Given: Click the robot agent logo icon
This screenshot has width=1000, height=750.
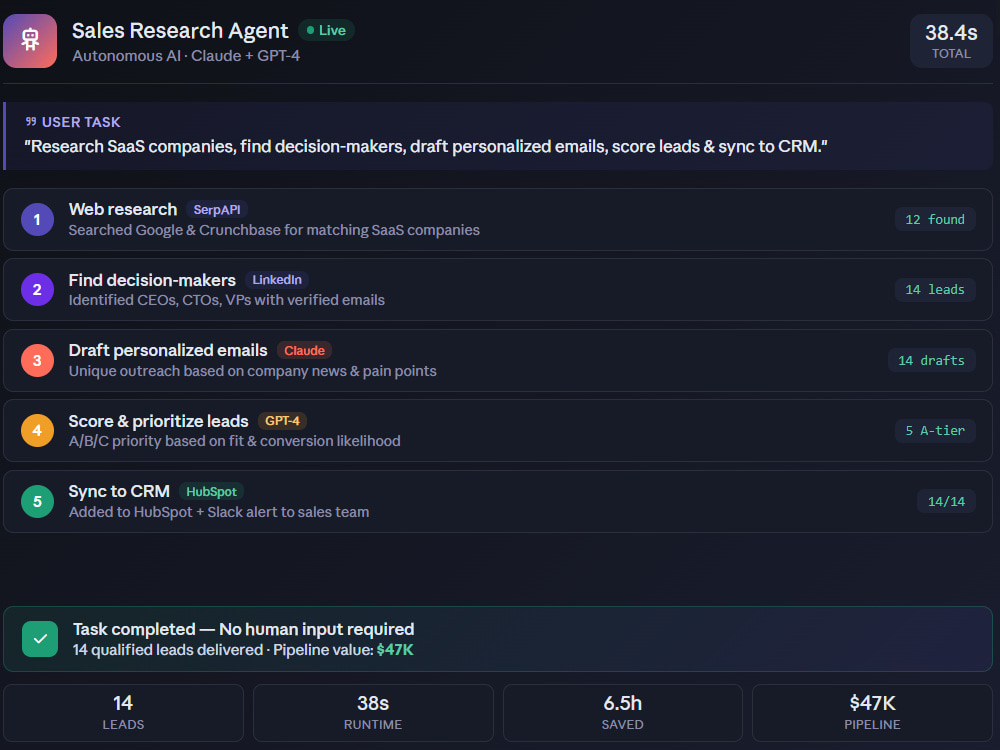Looking at the screenshot, I should 30,41.
